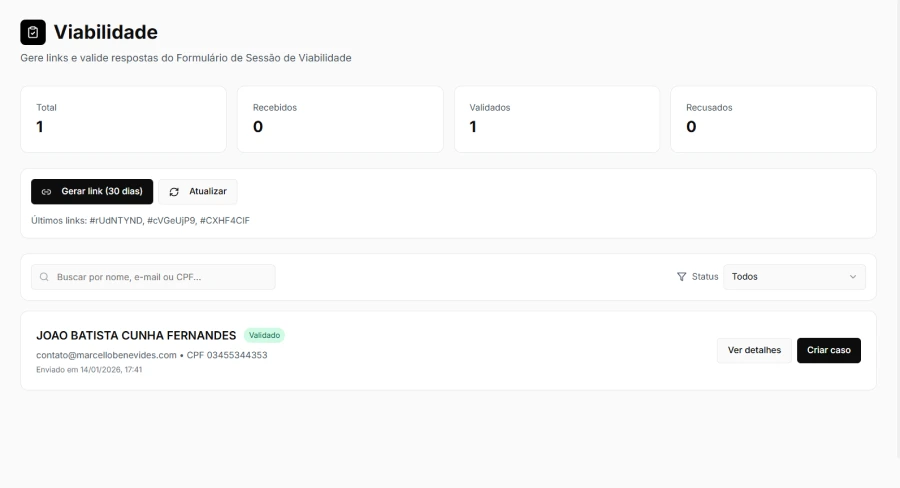The height and width of the screenshot is (488, 900).
Task: Select the Total summary card
Action: (x=123, y=119)
